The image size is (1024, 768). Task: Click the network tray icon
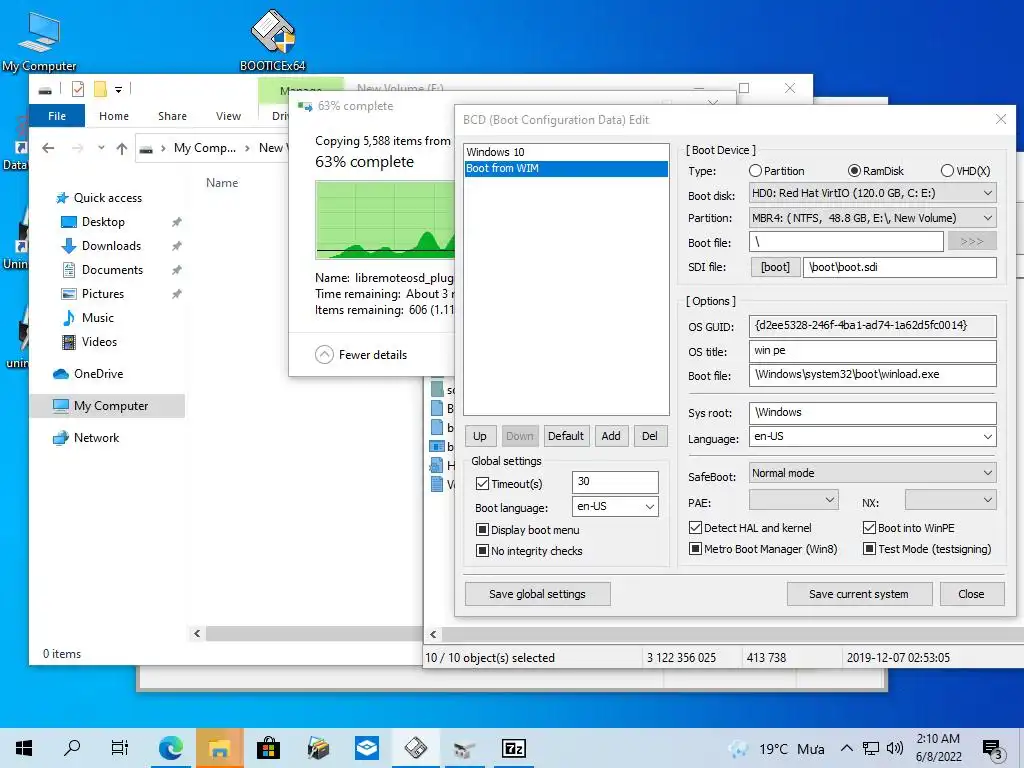click(x=870, y=748)
